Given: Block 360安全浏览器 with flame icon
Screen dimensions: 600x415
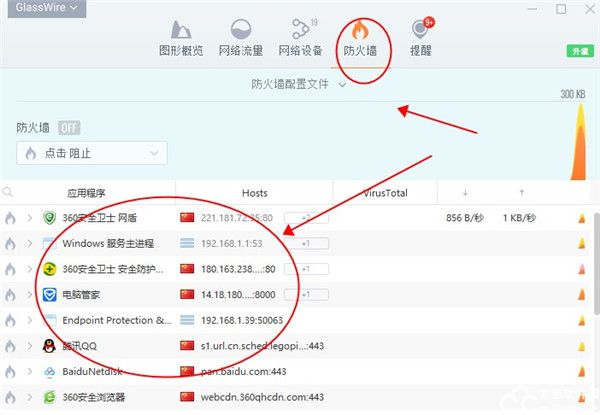Looking at the screenshot, I should point(10,397).
